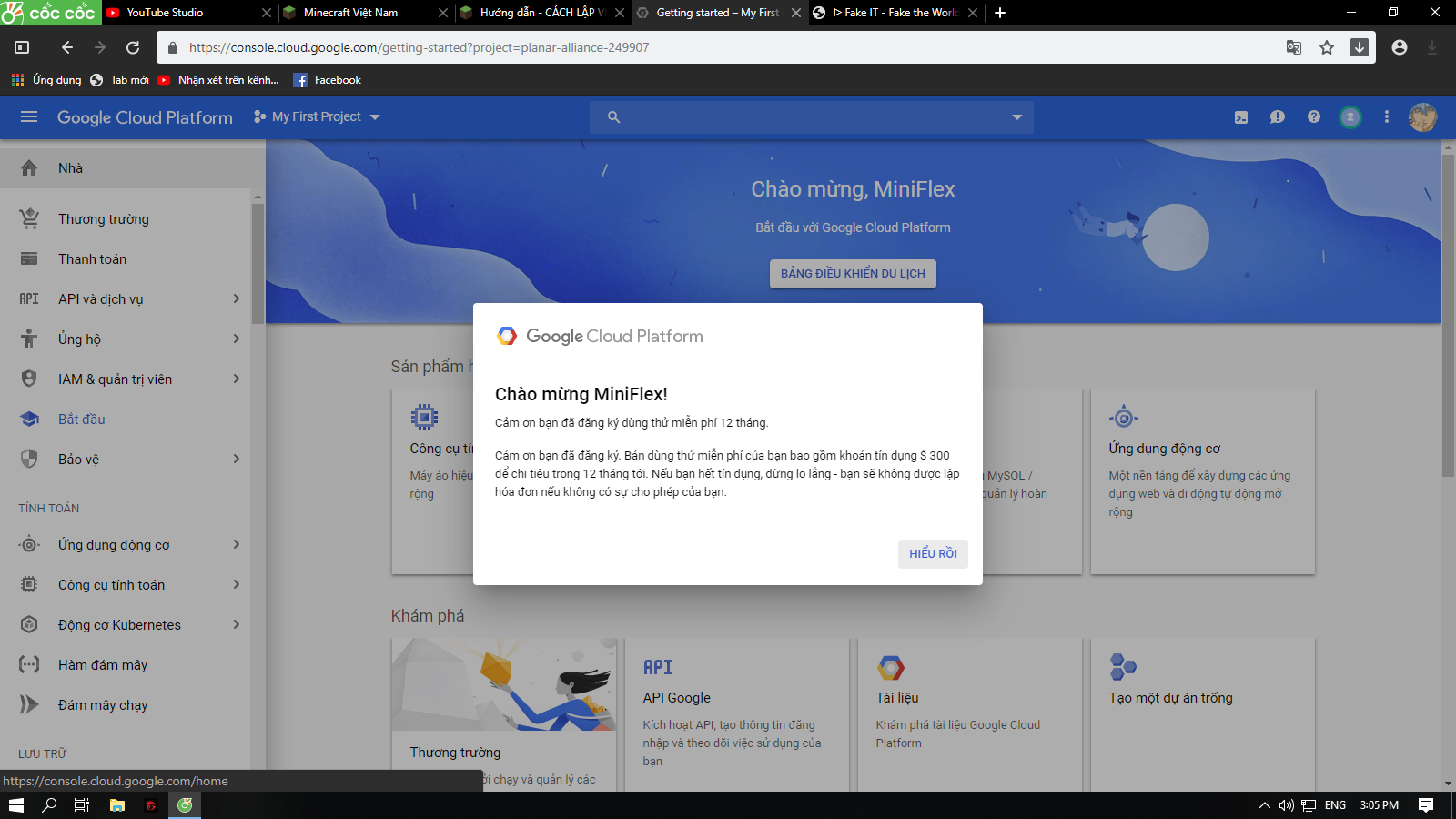Open Windows action center notifications

coord(1426,804)
